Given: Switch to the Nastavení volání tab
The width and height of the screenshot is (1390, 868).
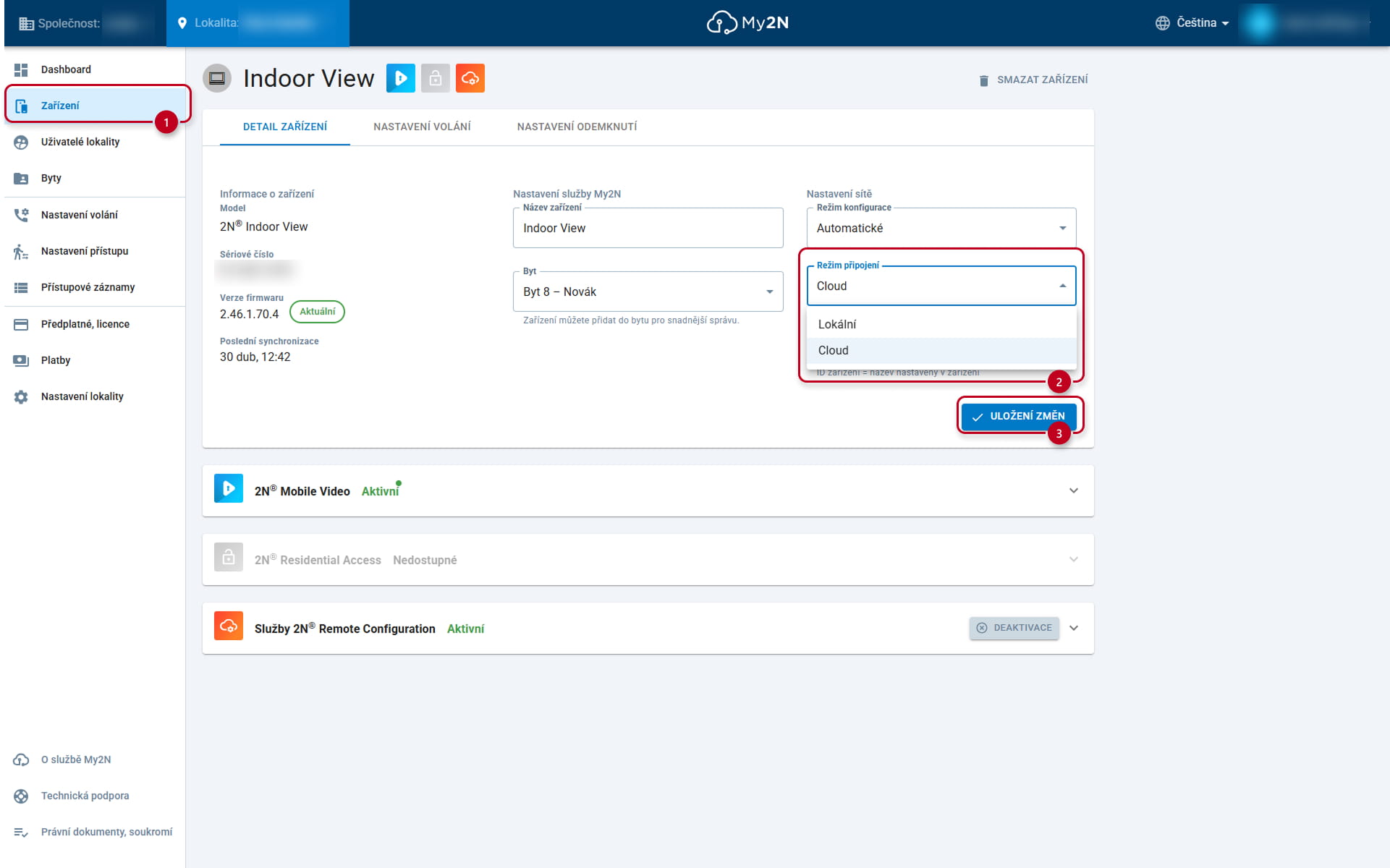Looking at the screenshot, I should point(422,127).
